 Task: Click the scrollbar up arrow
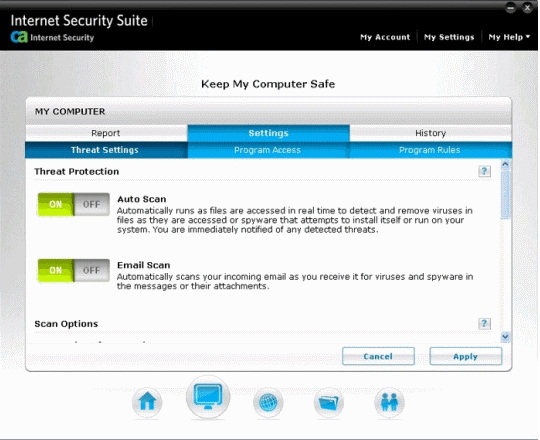coord(505,165)
